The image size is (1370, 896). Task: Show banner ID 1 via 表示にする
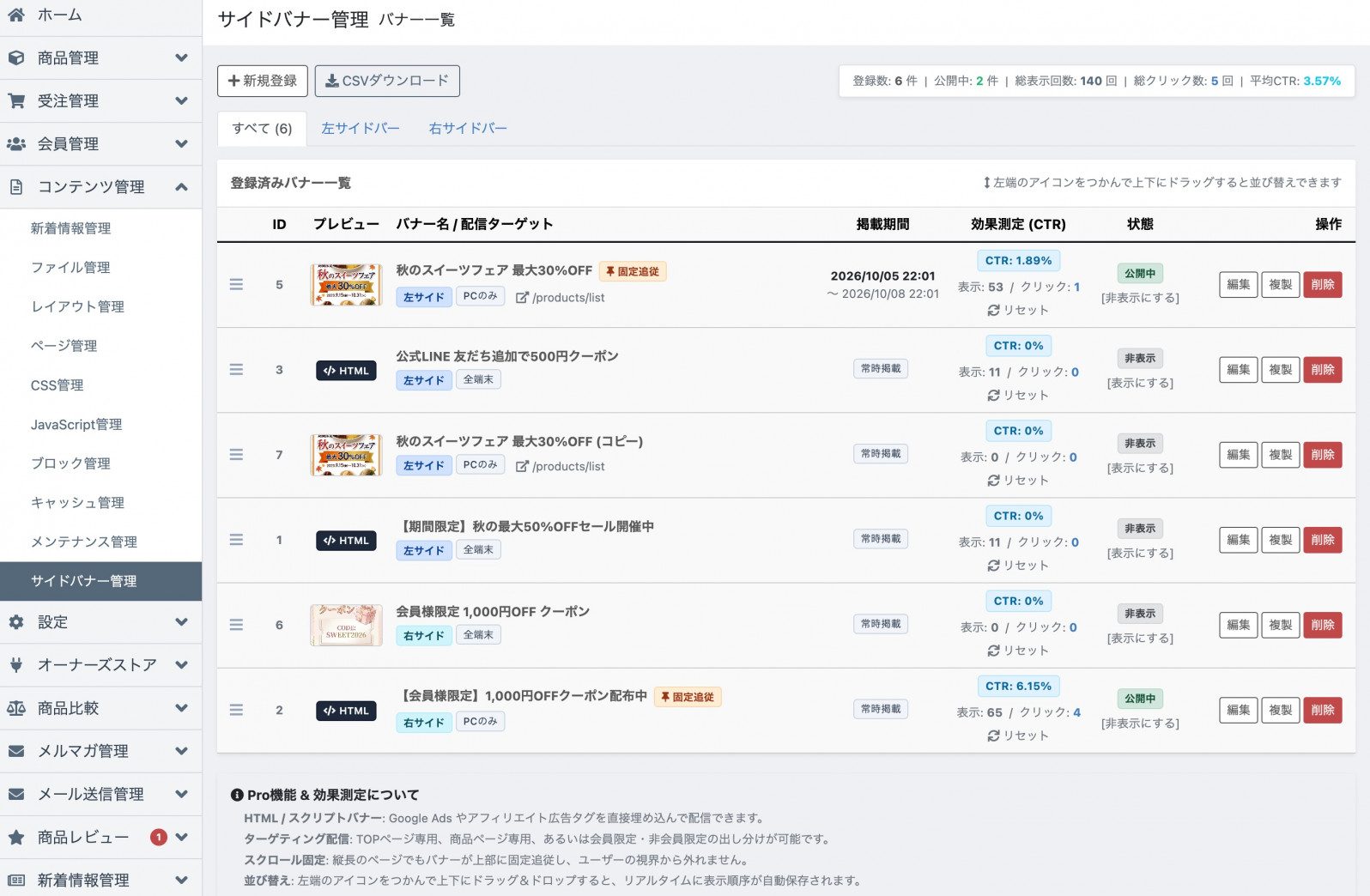1140,553
